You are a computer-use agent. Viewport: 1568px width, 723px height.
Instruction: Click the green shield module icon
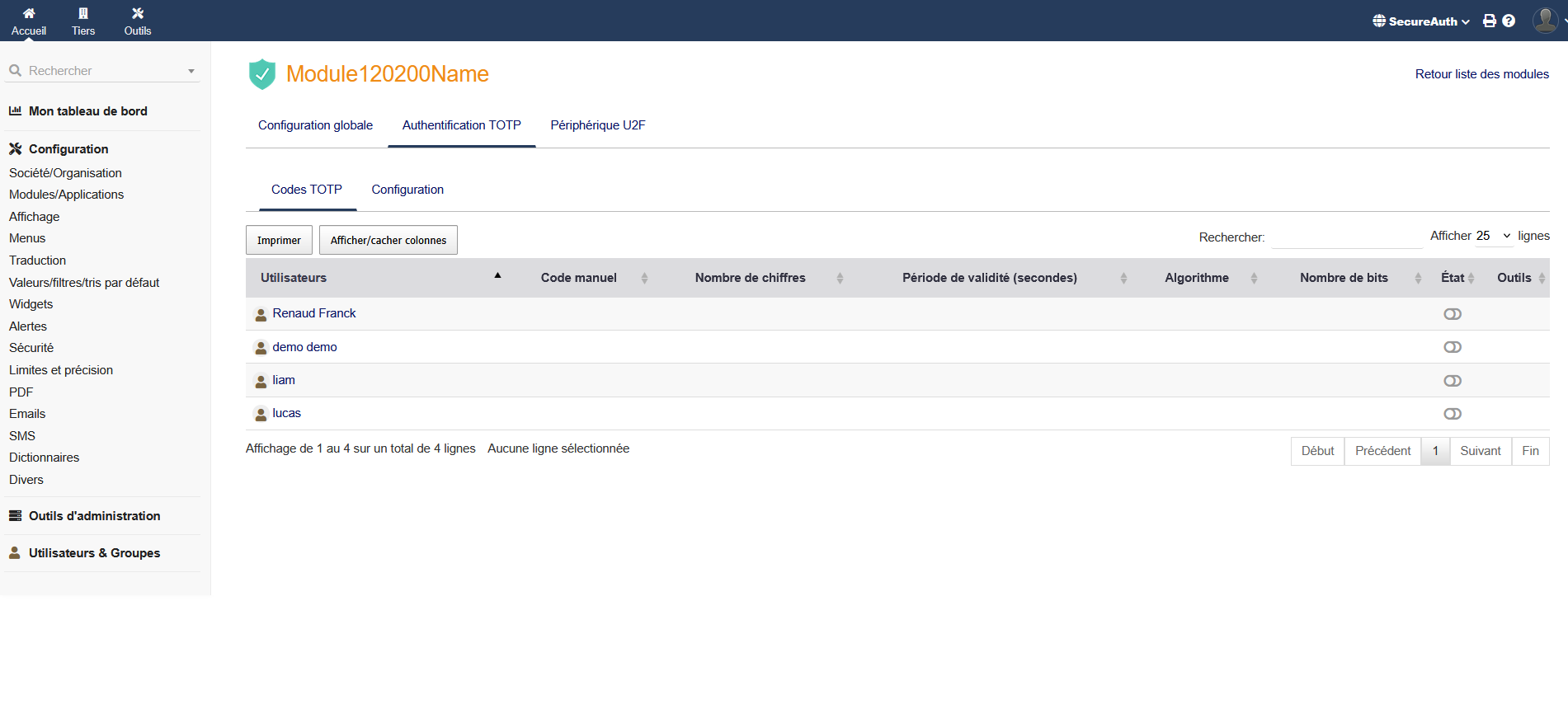click(262, 74)
